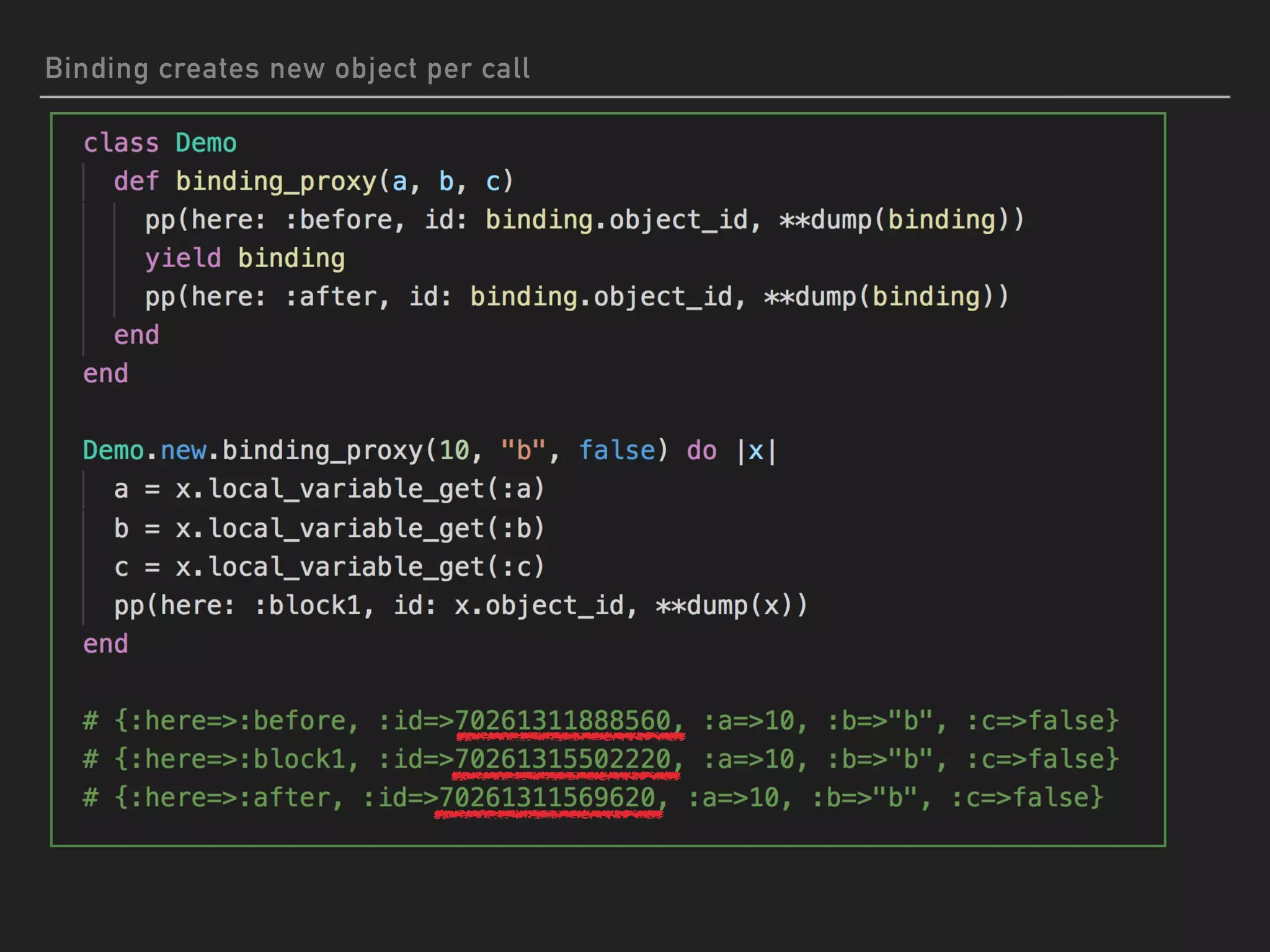Click the underlined id 70261315502220
Image resolution: width=1270 pixels, height=952 pixels.
(563, 759)
